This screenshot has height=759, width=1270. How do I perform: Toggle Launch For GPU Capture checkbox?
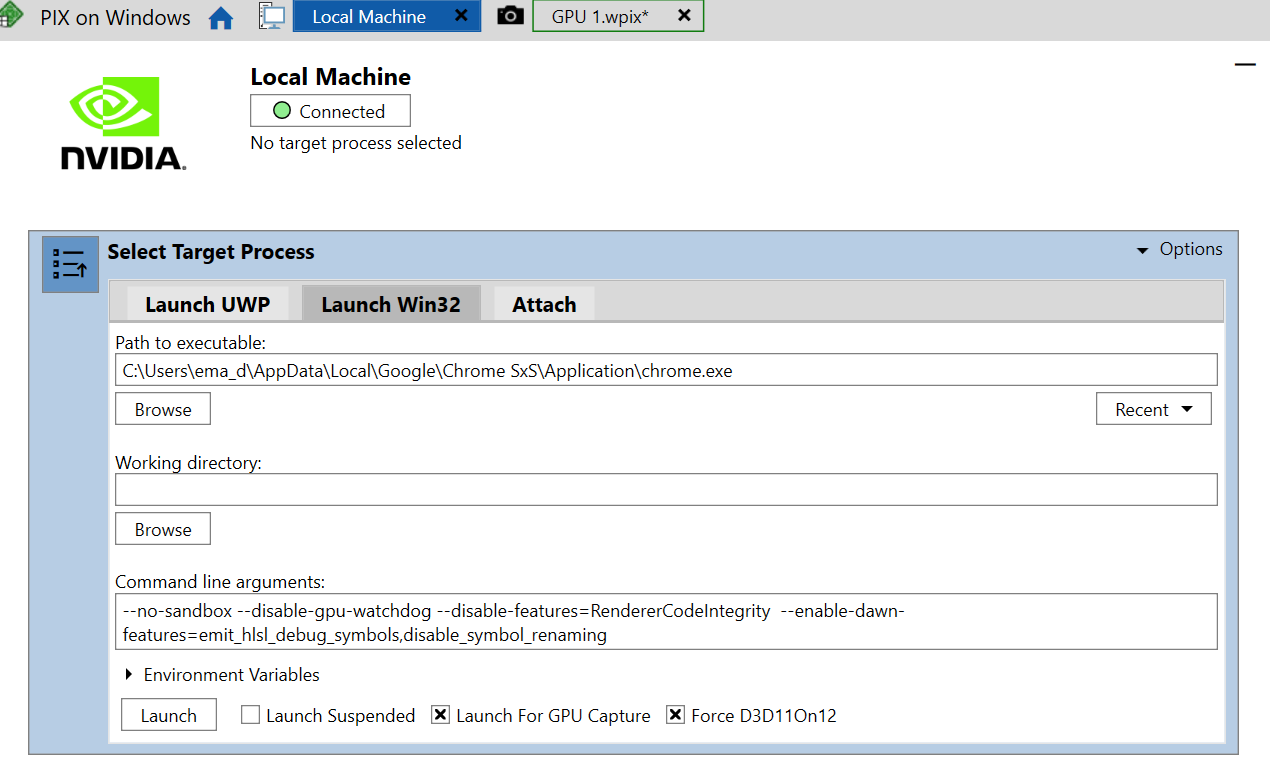(x=440, y=715)
